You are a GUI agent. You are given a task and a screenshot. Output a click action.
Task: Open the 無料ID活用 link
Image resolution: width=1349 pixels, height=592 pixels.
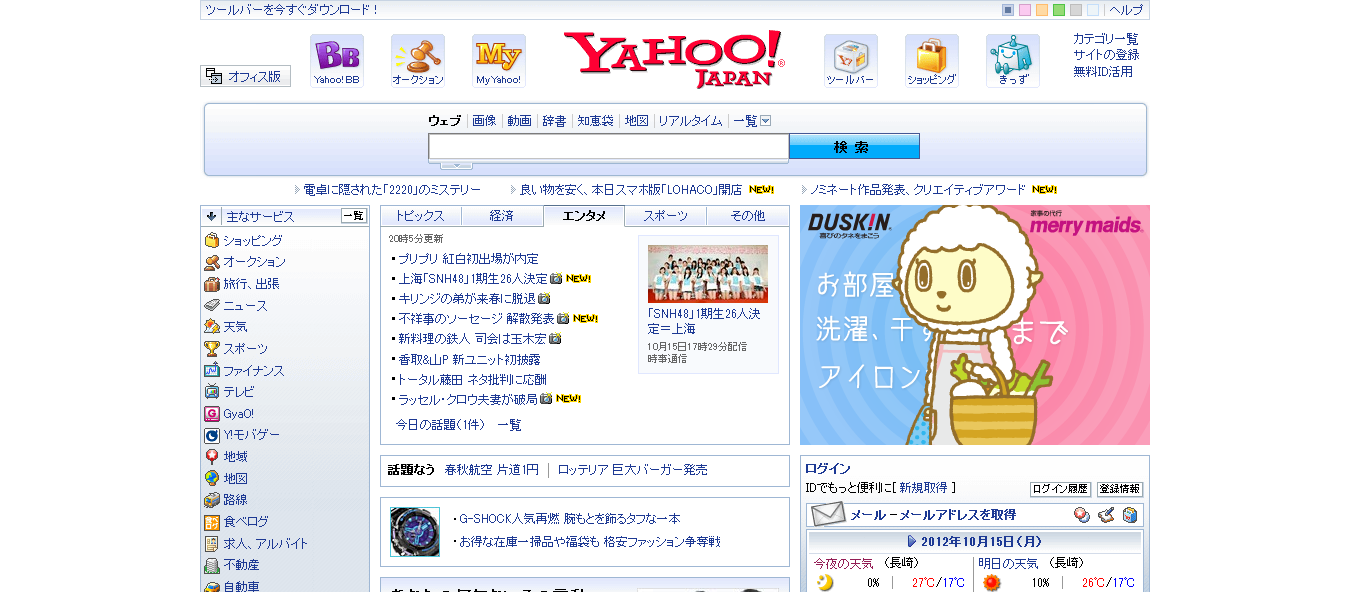click(1103, 72)
